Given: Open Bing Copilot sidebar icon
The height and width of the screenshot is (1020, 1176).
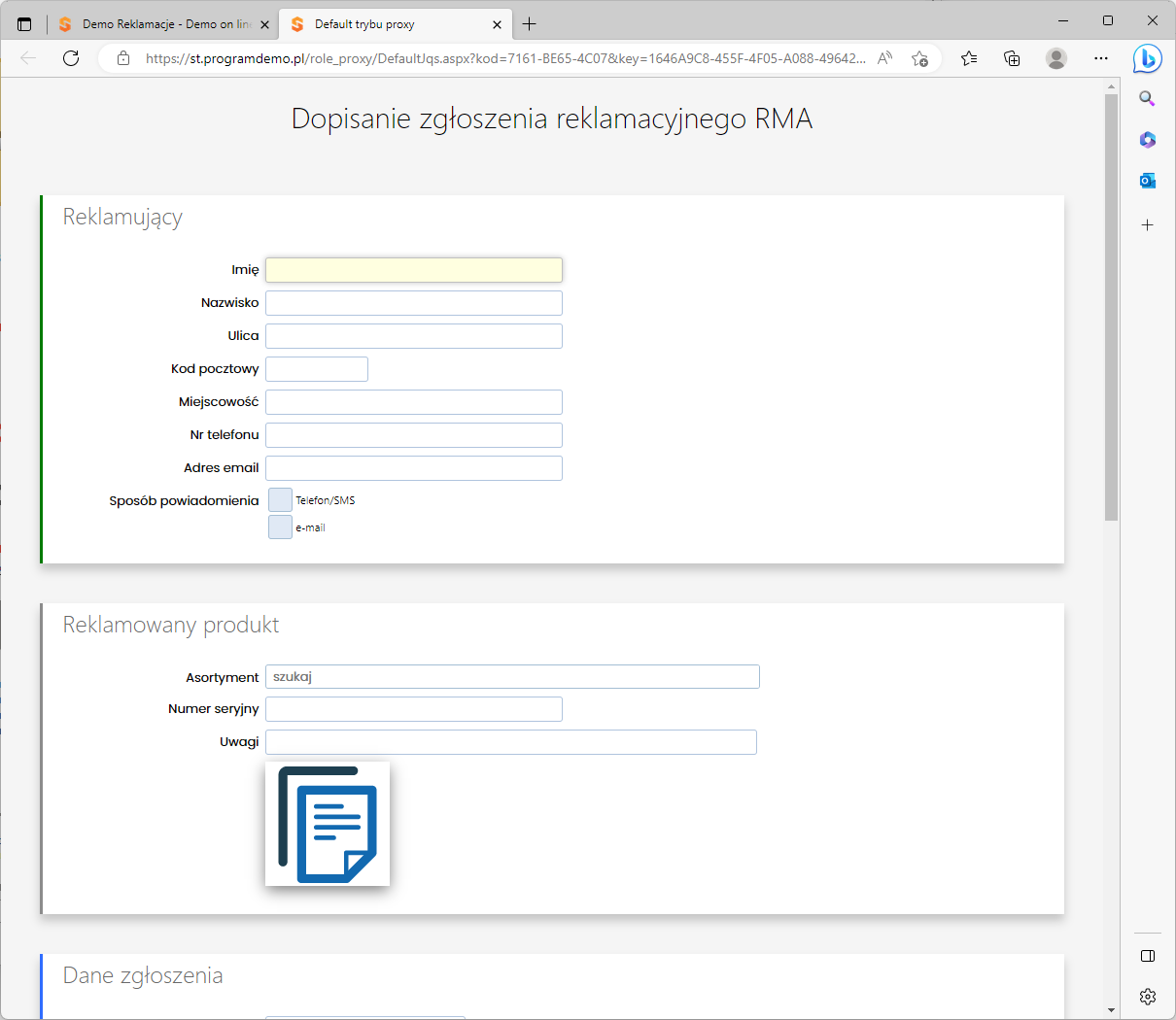Looking at the screenshot, I should click(x=1147, y=58).
